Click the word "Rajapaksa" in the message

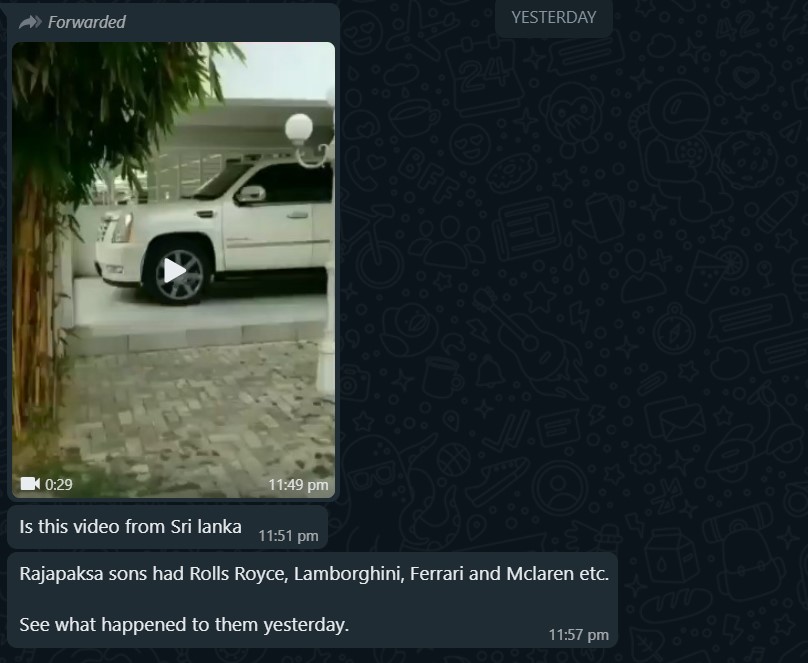click(61, 574)
